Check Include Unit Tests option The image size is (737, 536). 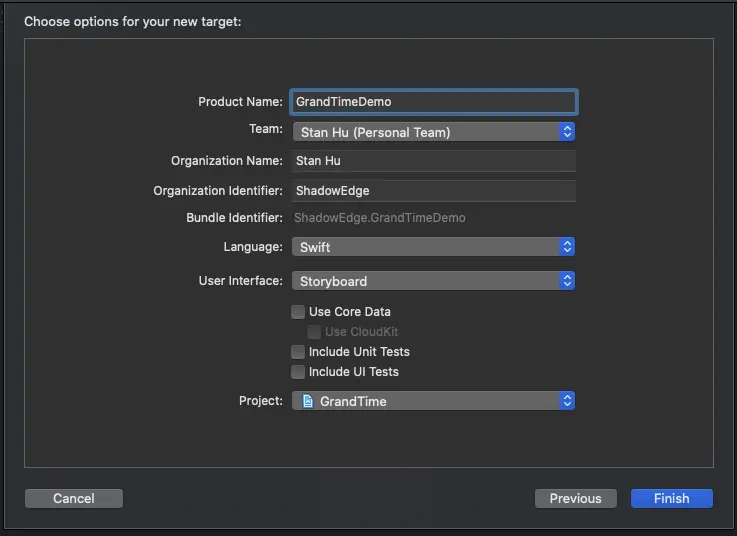[x=298, y=352]
